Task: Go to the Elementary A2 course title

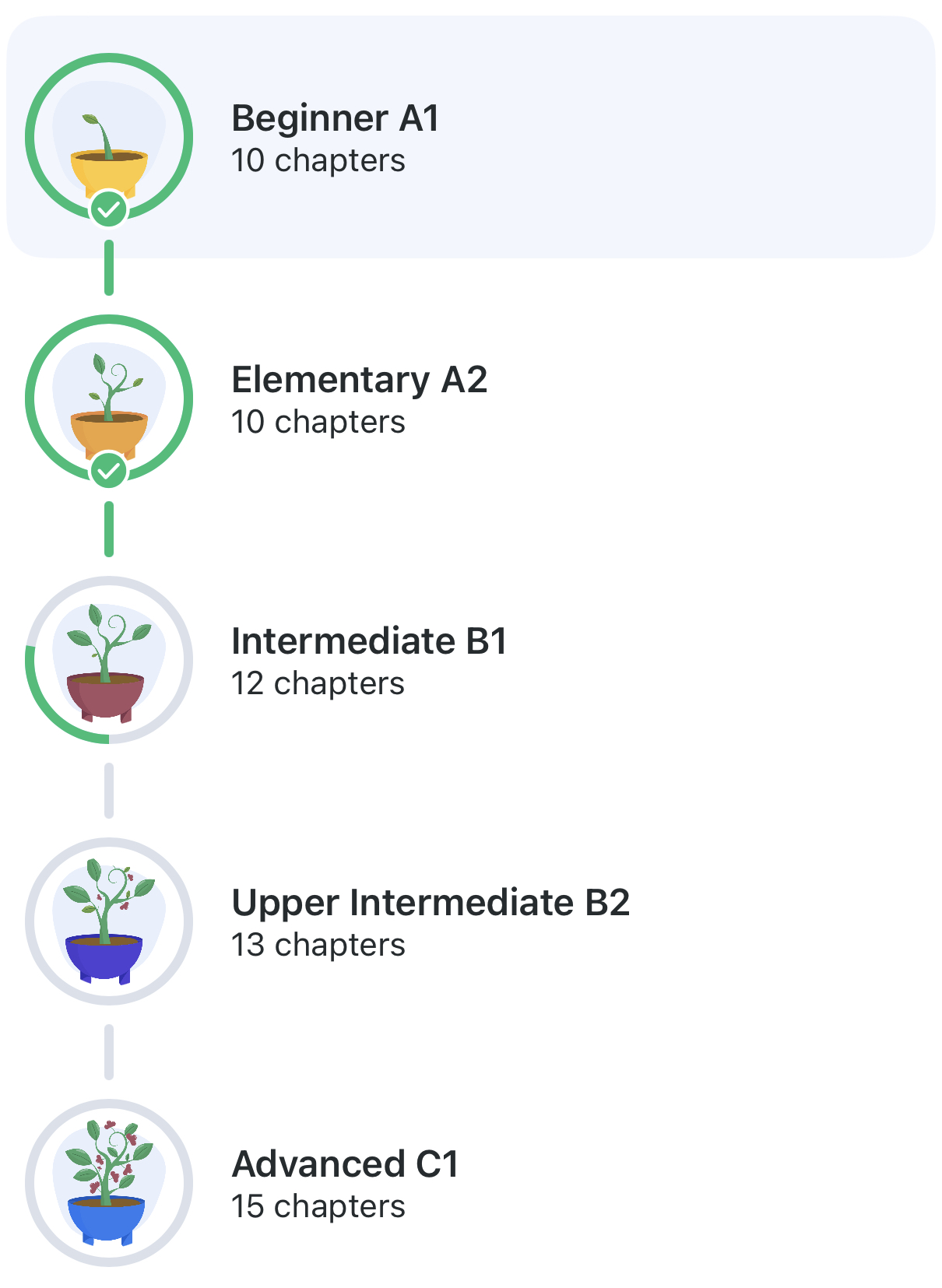Action: coord(359,380)
